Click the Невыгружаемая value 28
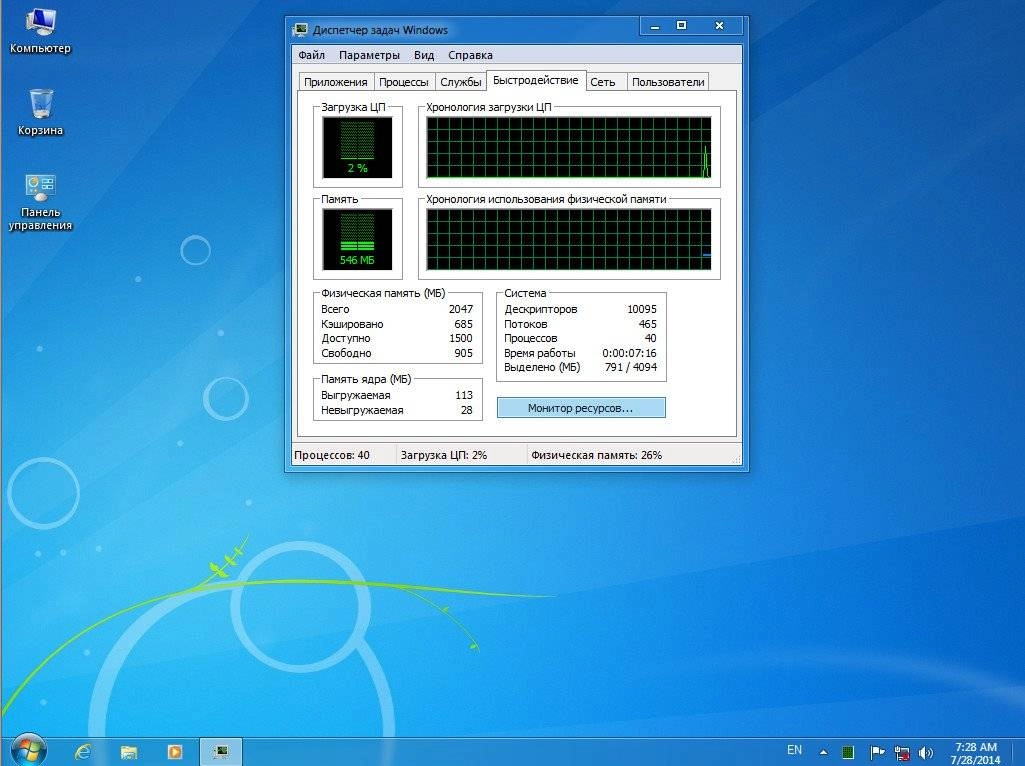 tap(466, 410)
